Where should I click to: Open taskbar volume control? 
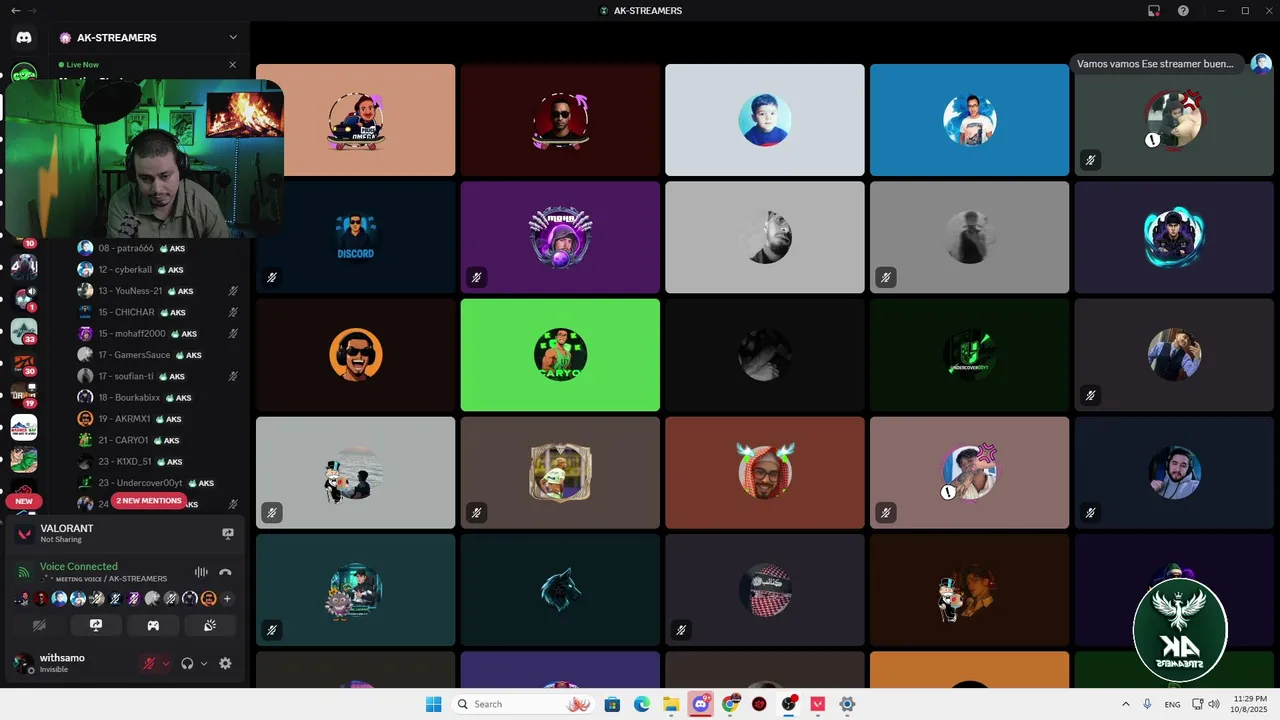click(x=1214, y=704)
